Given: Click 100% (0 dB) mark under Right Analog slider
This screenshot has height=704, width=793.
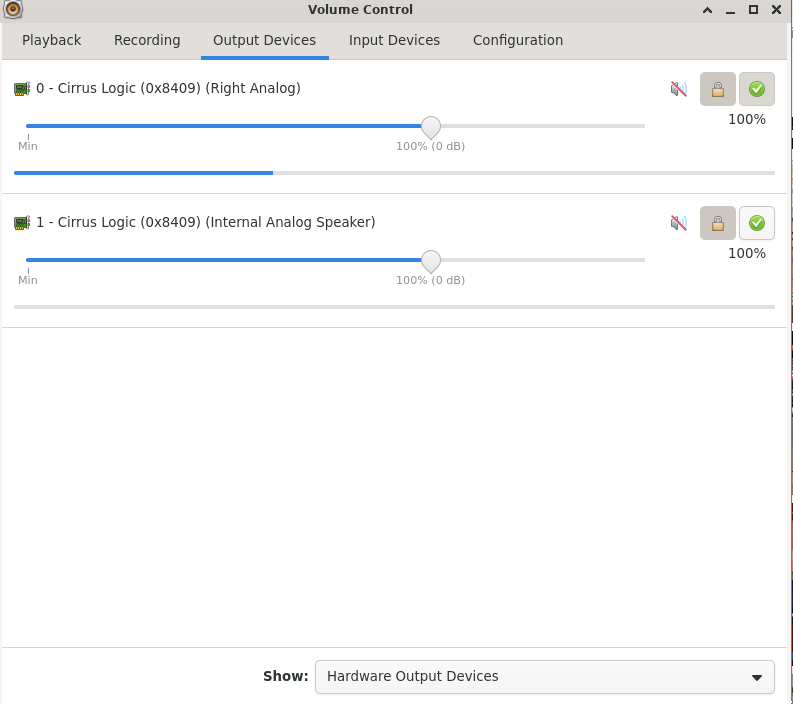Looking at the screenshot, I should click(x=430, y=146).
